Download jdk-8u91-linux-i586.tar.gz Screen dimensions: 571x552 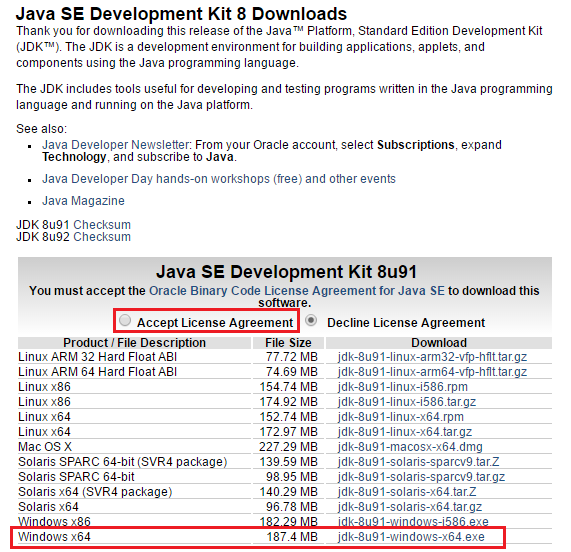(407, 402)
